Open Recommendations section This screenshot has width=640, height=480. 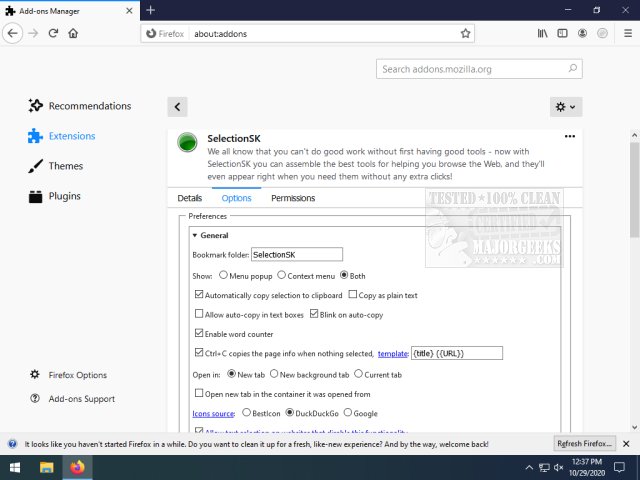pyautogui.click(x=80, y=106)
